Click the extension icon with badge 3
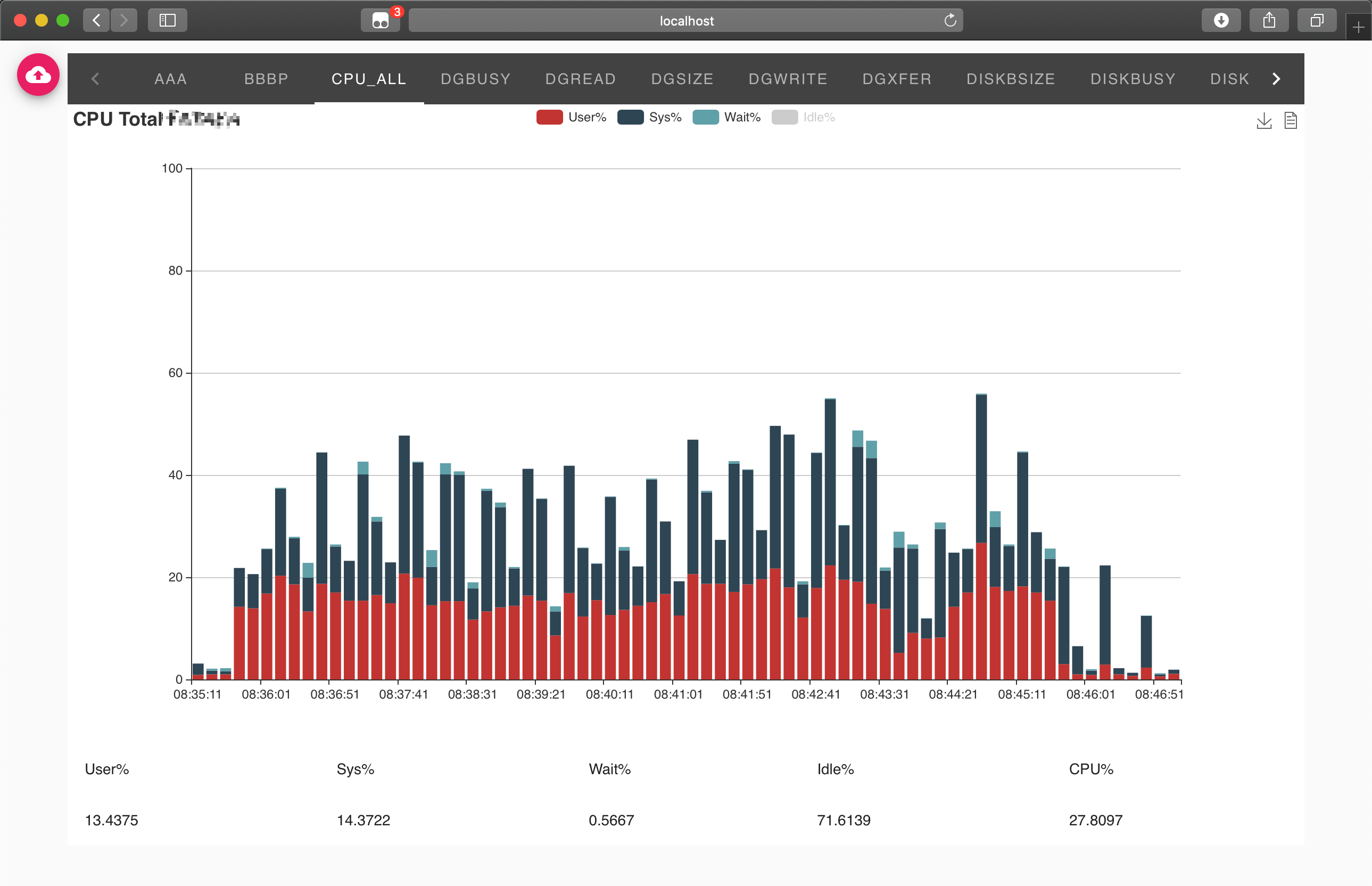The width and height of the screenshot is (1372, 886). tap(381, 21)
